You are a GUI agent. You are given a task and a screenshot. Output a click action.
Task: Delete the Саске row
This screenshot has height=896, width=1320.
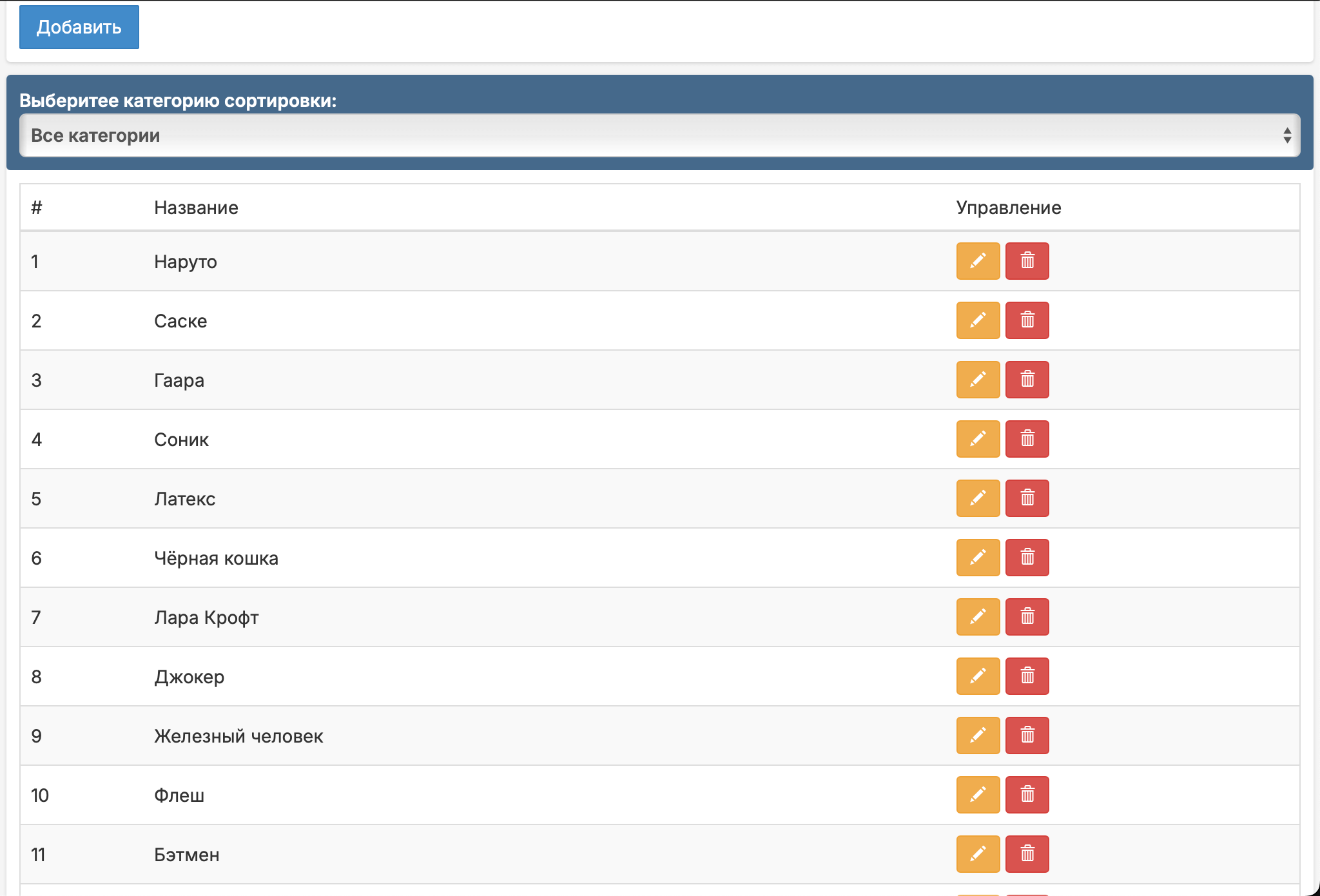1027,320
